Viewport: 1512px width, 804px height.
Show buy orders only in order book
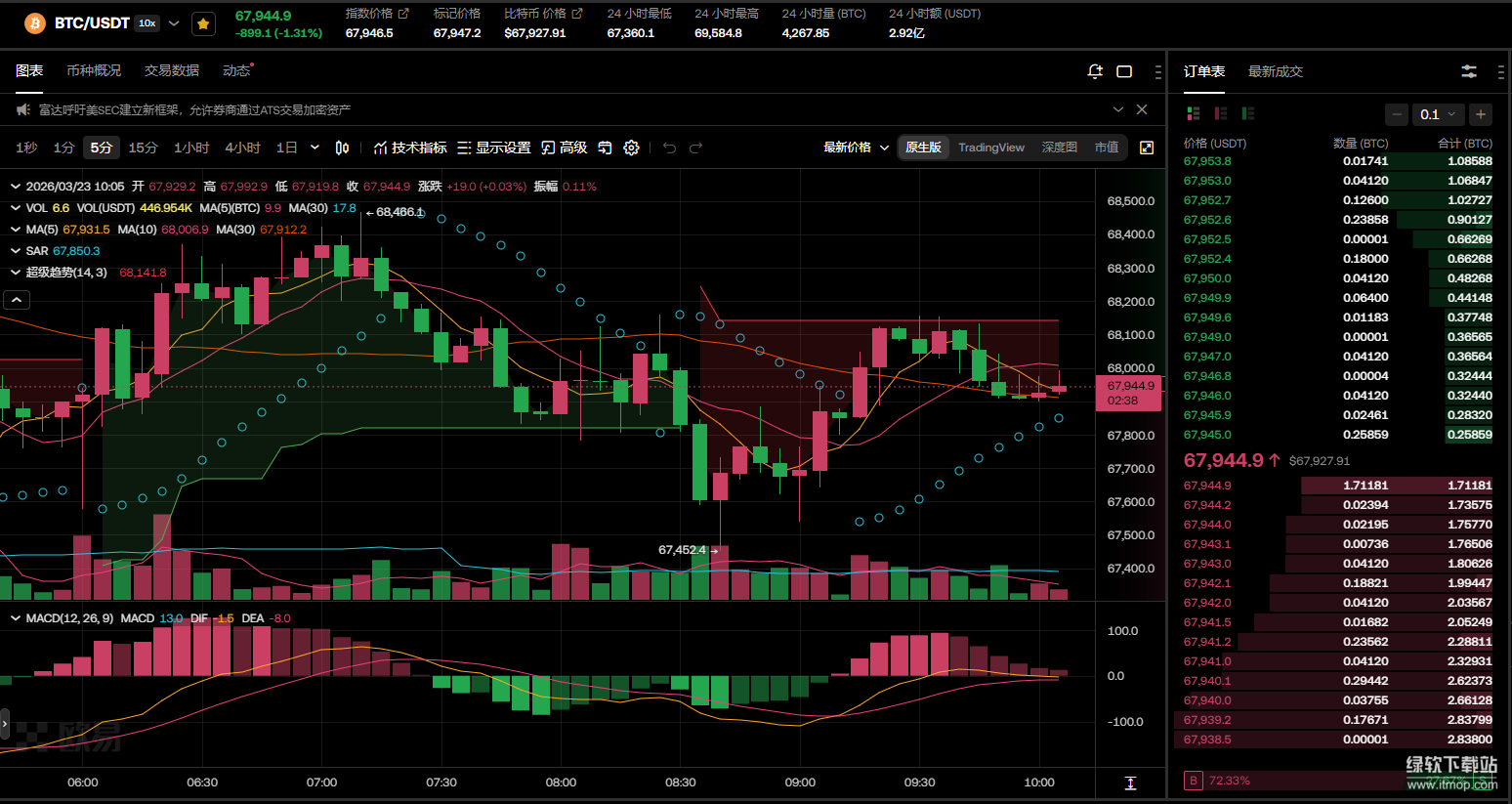click(x=1247, y=114)
